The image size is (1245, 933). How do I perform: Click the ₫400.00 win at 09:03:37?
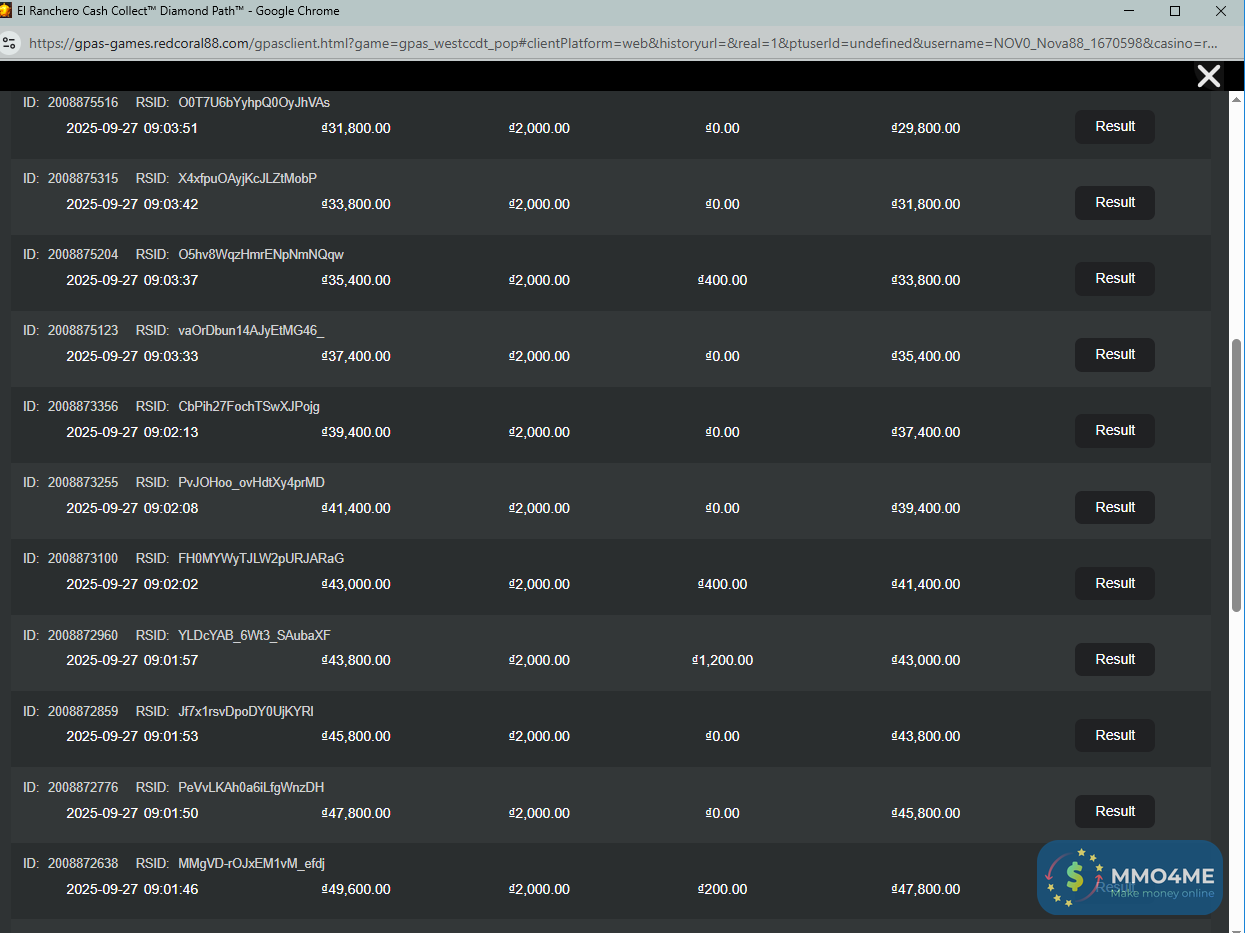coord(722,280)
